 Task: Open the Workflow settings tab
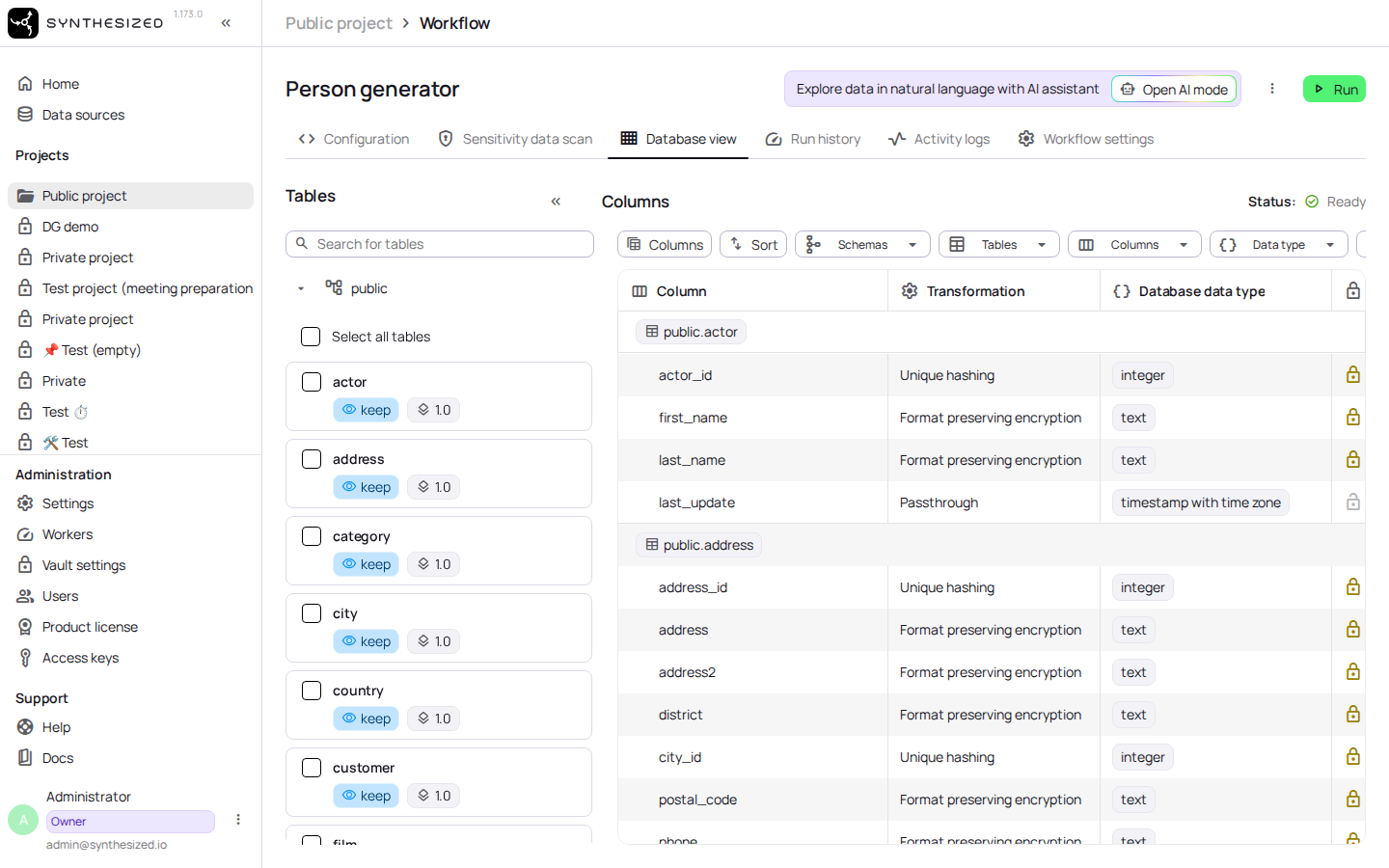click(1086, 139)
